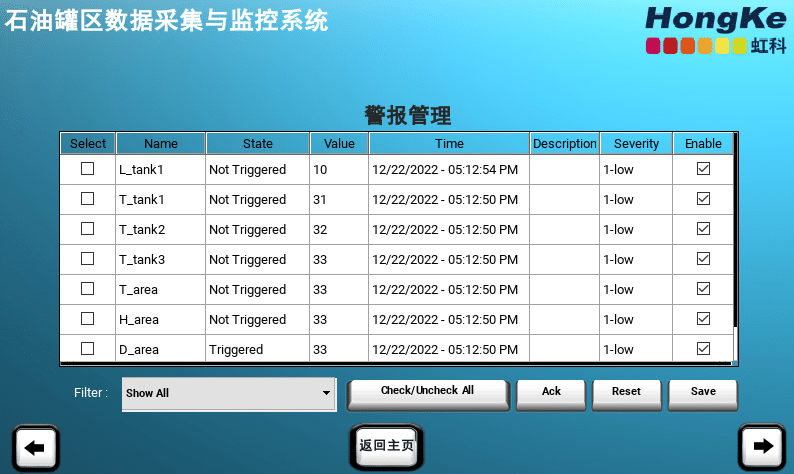
Task: Click the State column header
Action: [257, 143]
